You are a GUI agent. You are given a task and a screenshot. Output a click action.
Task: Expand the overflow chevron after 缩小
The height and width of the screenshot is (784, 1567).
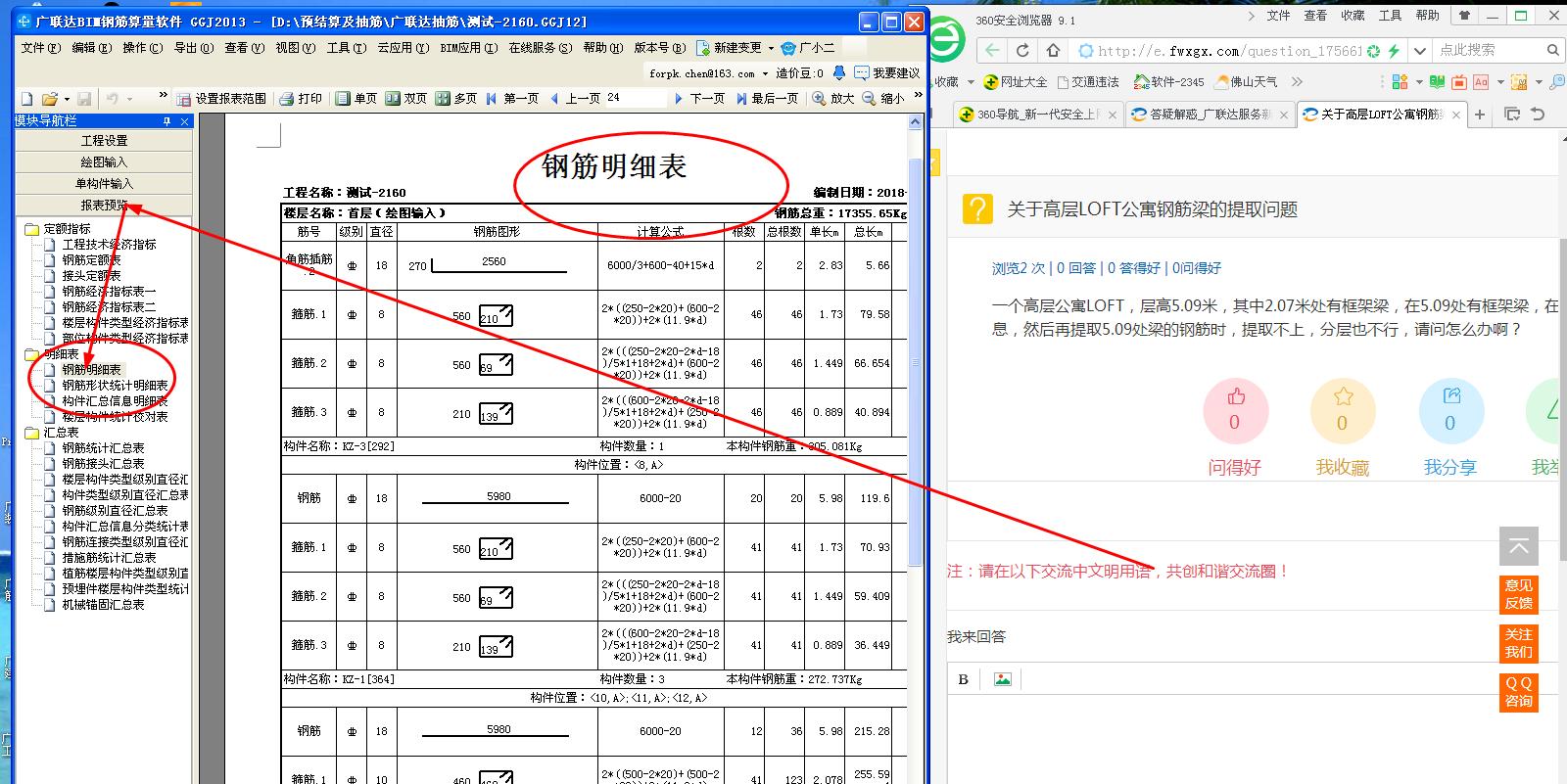click(x=918, y=95)
